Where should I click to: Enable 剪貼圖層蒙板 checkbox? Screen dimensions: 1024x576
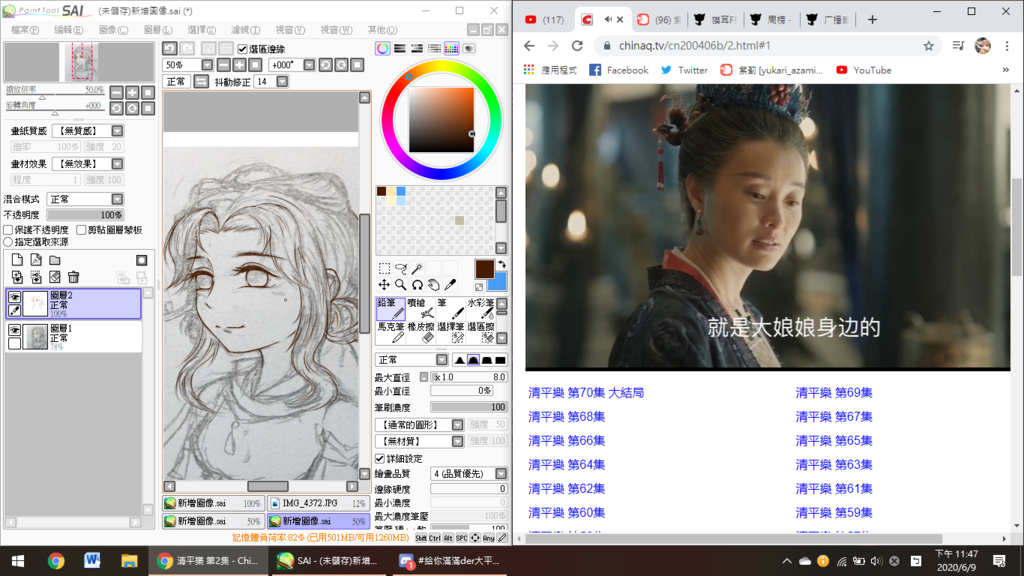pyautogui.click(x=81, y=230)
